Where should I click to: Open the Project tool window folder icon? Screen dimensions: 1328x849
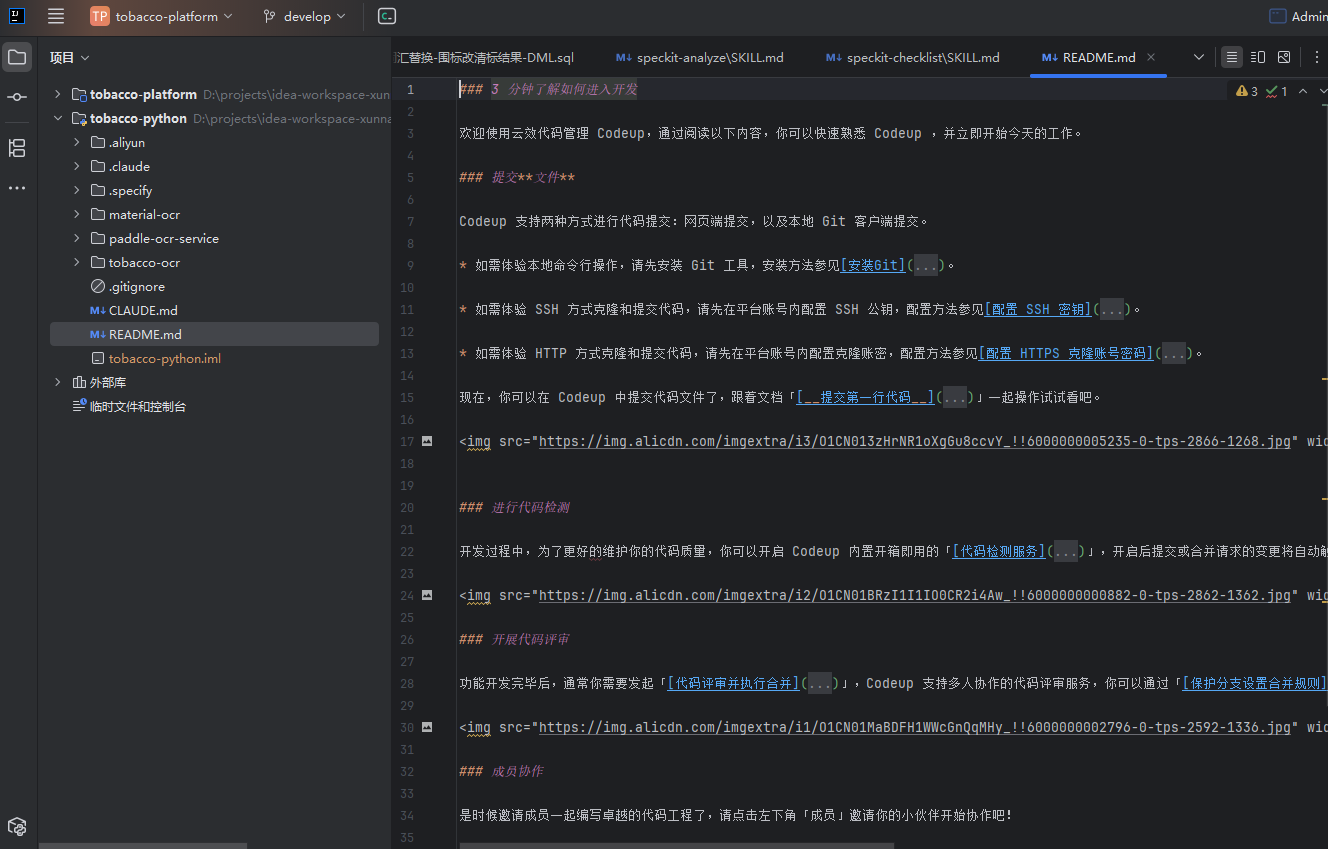(x=17, y=57)
